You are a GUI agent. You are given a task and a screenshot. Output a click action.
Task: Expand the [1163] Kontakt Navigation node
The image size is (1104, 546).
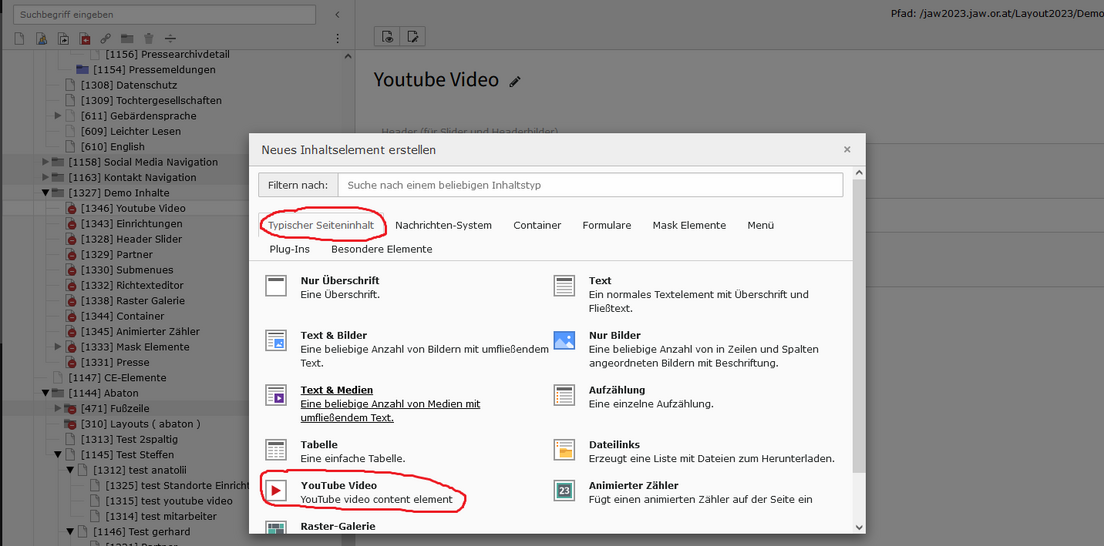46,178
